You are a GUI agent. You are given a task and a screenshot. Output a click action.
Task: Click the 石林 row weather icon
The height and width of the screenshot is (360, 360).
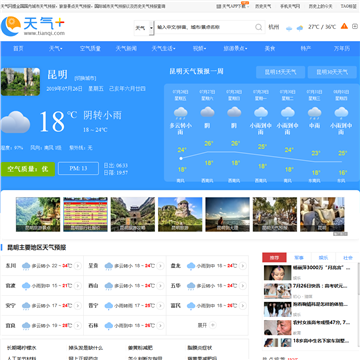pyautogui.click(x=109, y=326)
